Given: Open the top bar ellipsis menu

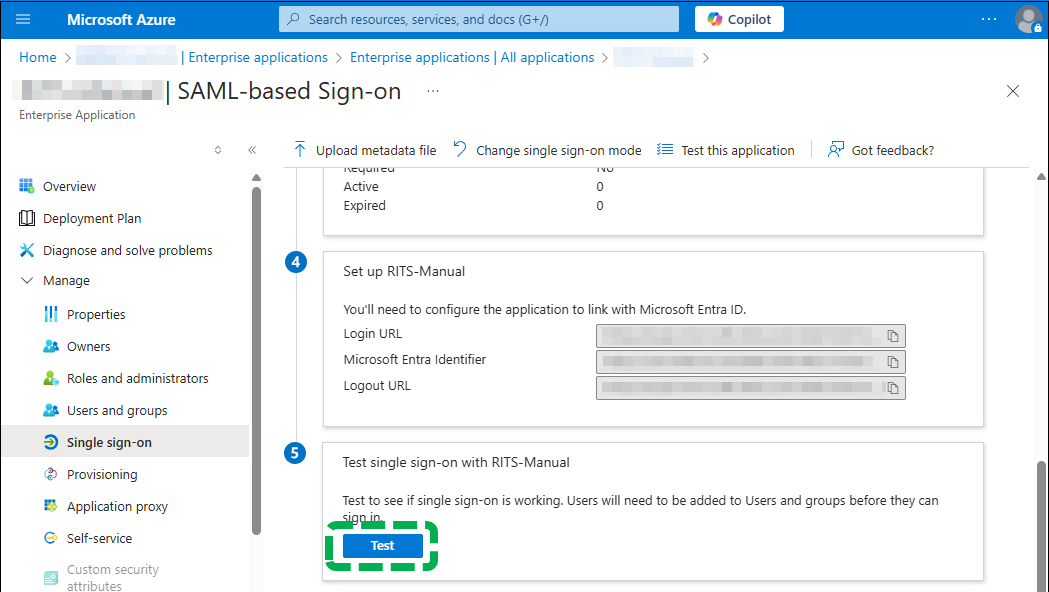Looking at the screenshot, I should click(x=988, y=19).
